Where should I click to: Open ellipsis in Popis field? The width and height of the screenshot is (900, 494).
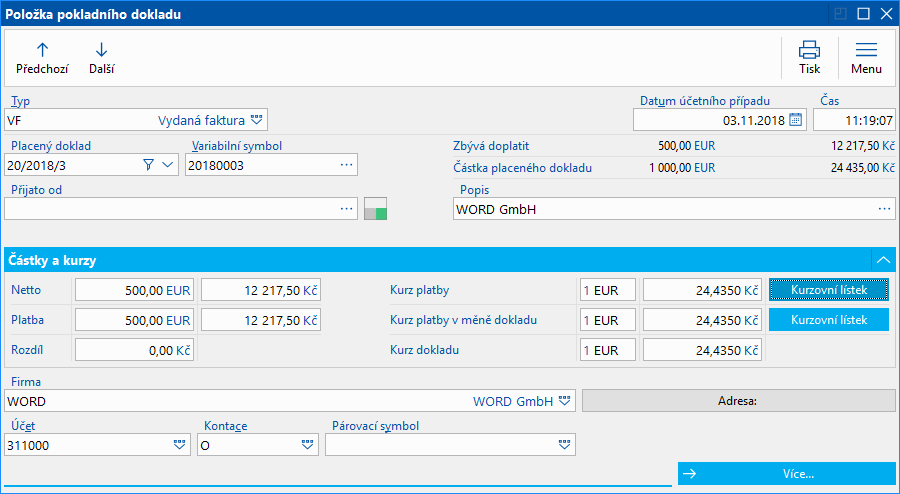[884, 209]
